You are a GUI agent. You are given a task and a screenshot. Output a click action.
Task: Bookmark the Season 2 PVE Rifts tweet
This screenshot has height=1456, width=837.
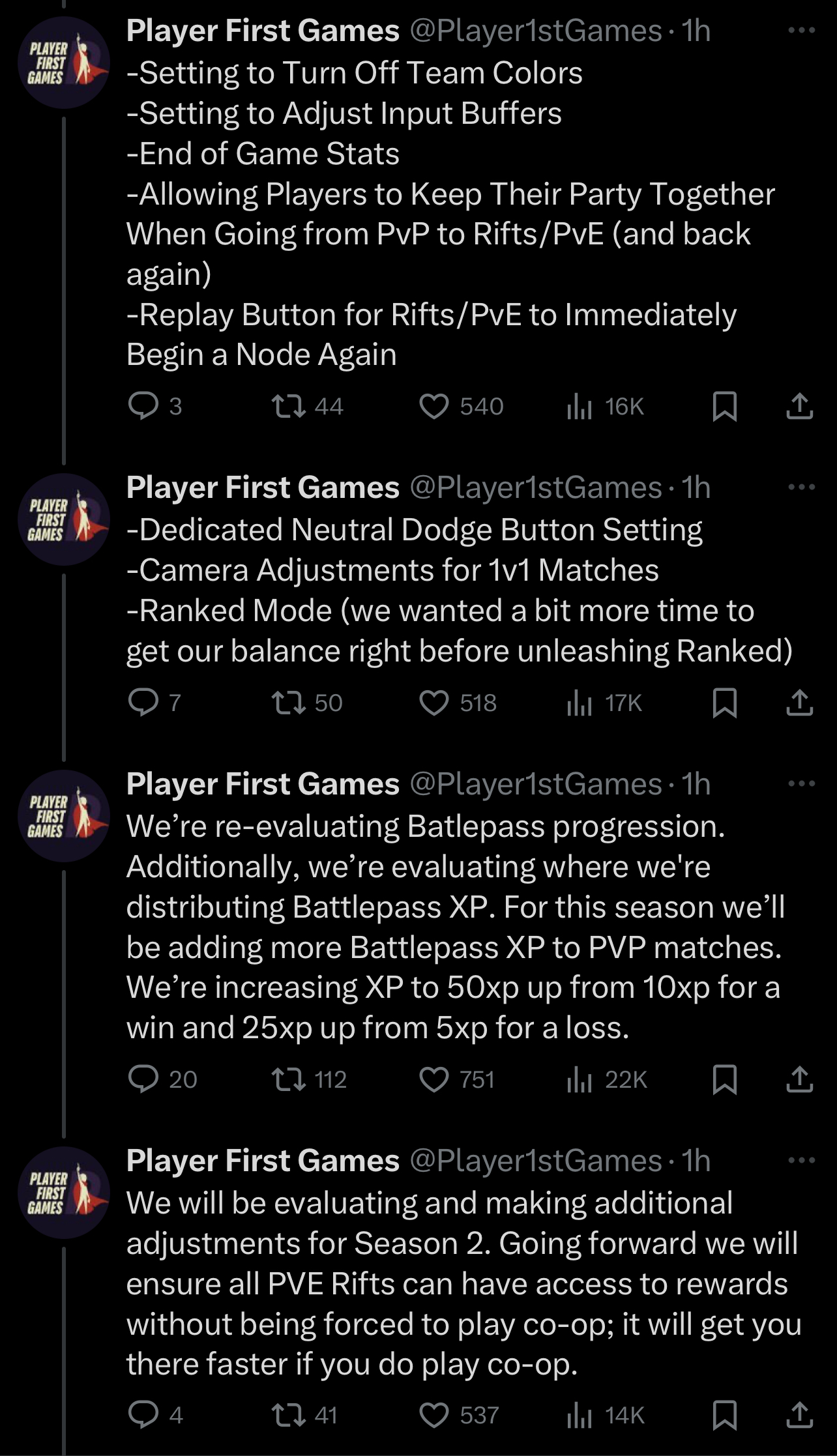point(724,1415)
